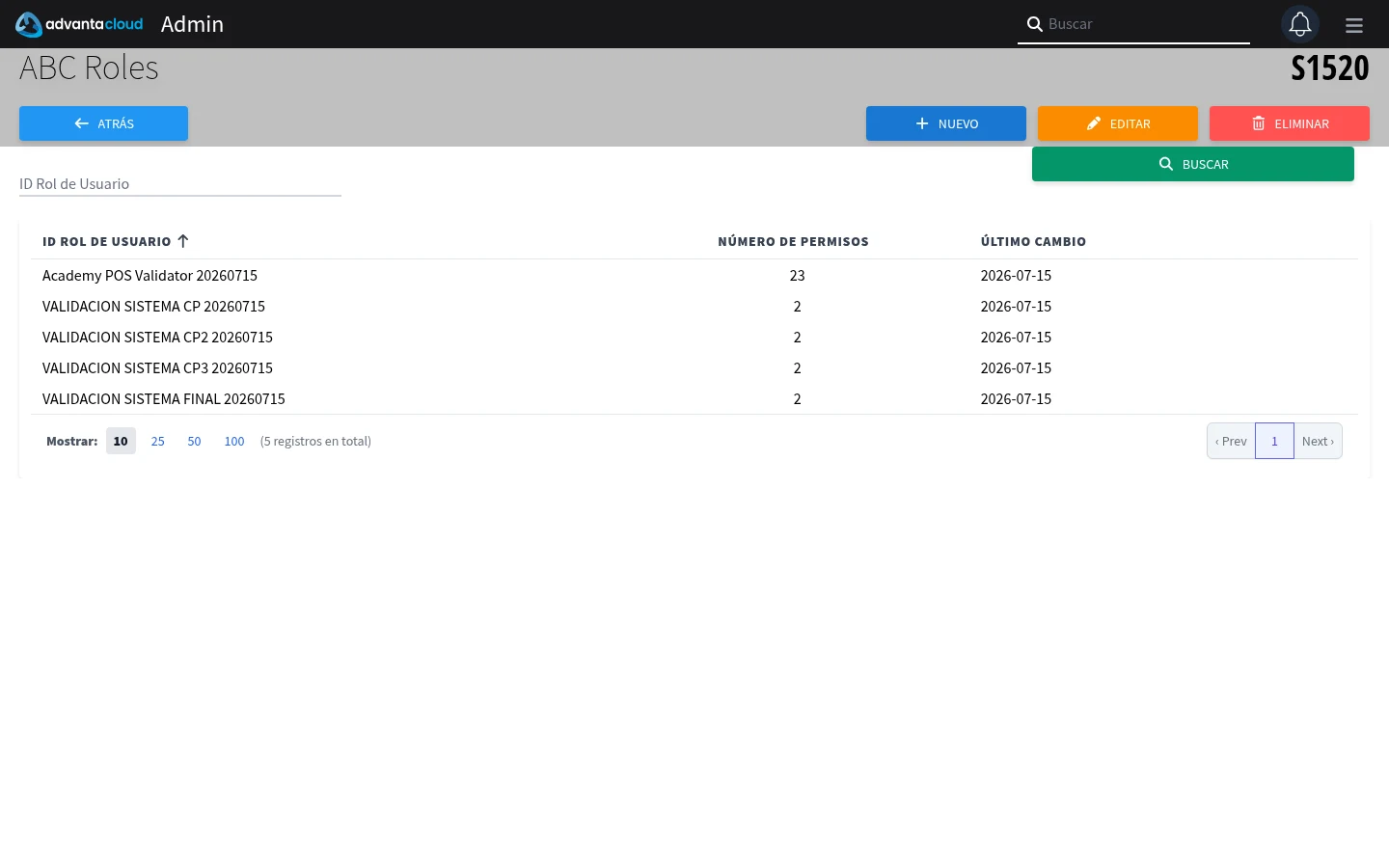Screen dimensions: 1389x868
Task: Click the advantacloud logo
Action: tap(79, 24)
